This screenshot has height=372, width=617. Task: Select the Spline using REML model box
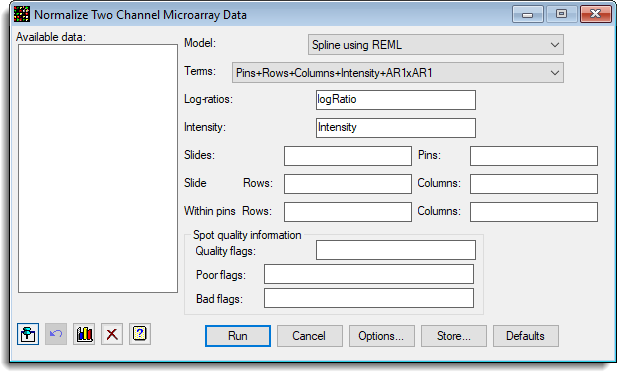(436, 44)
